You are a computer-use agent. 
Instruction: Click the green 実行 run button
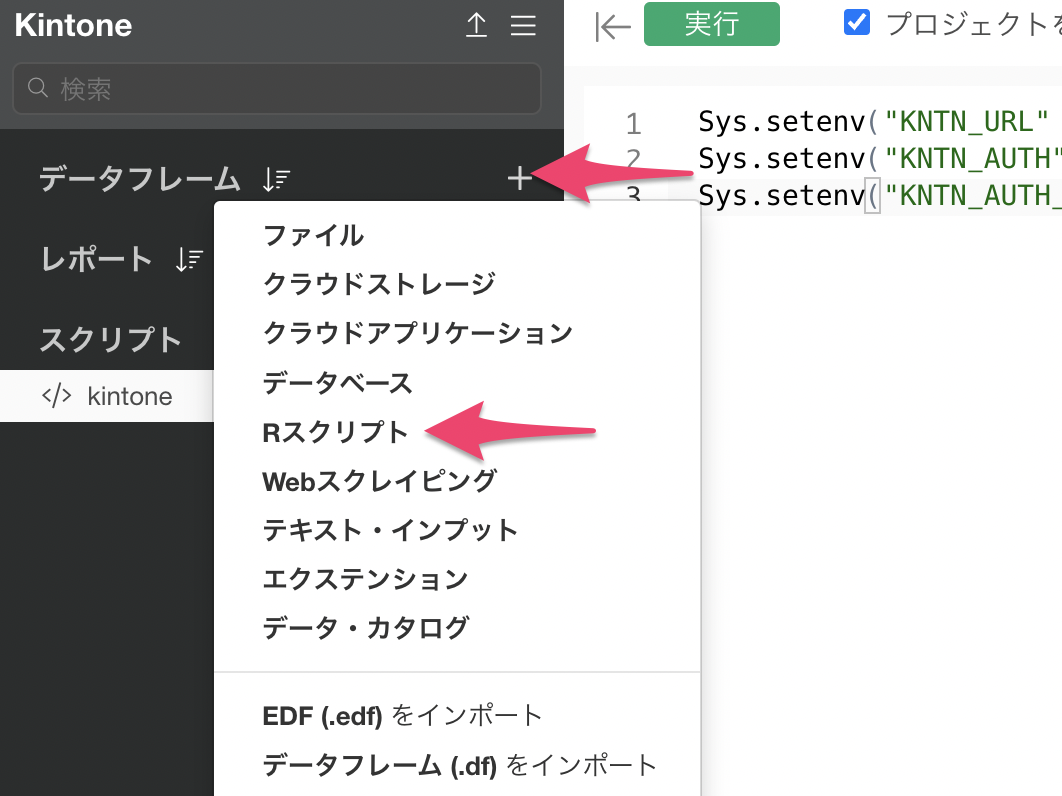coord(711,24)
